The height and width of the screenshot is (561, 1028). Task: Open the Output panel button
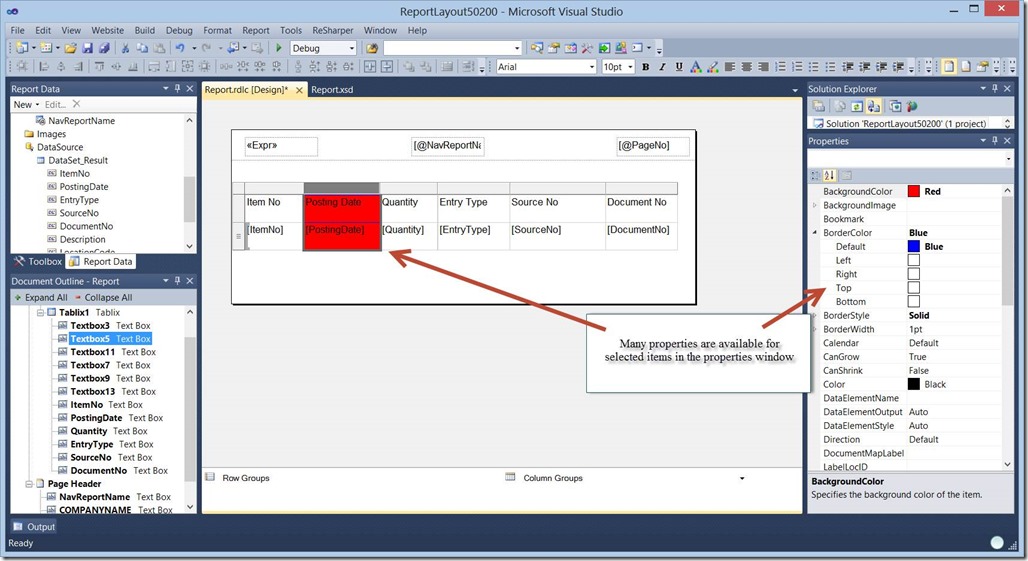coord(34,527)
